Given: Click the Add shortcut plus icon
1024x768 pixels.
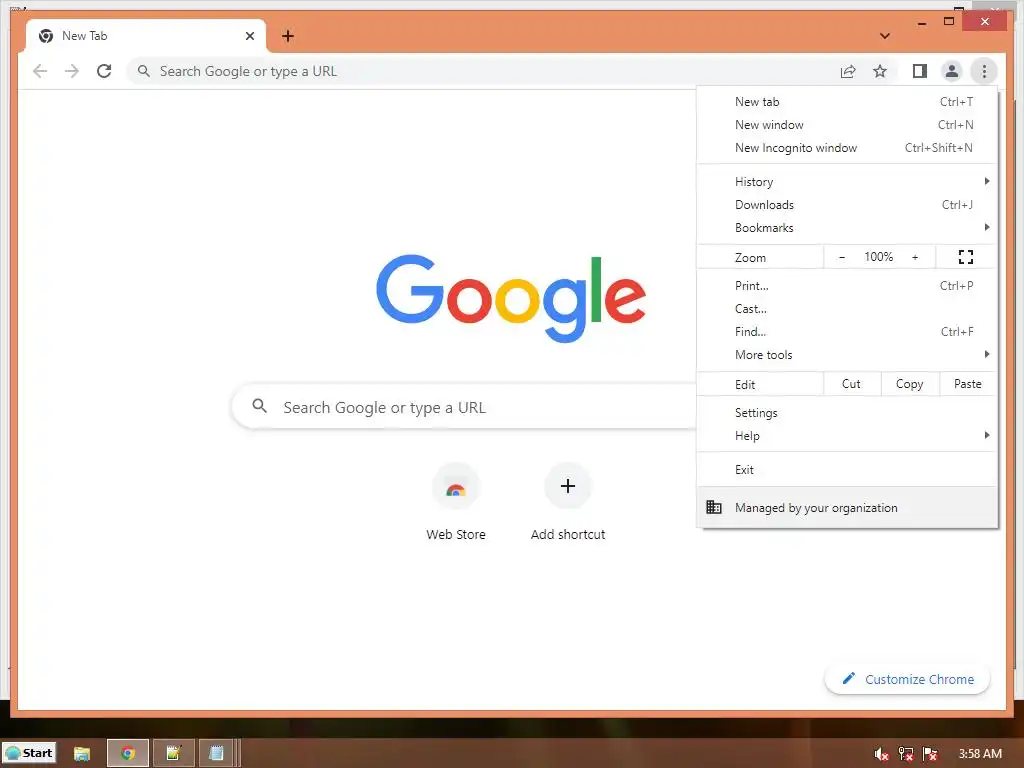Looking at the screenshot, I should pyautogui.click(x=568, y=486).
